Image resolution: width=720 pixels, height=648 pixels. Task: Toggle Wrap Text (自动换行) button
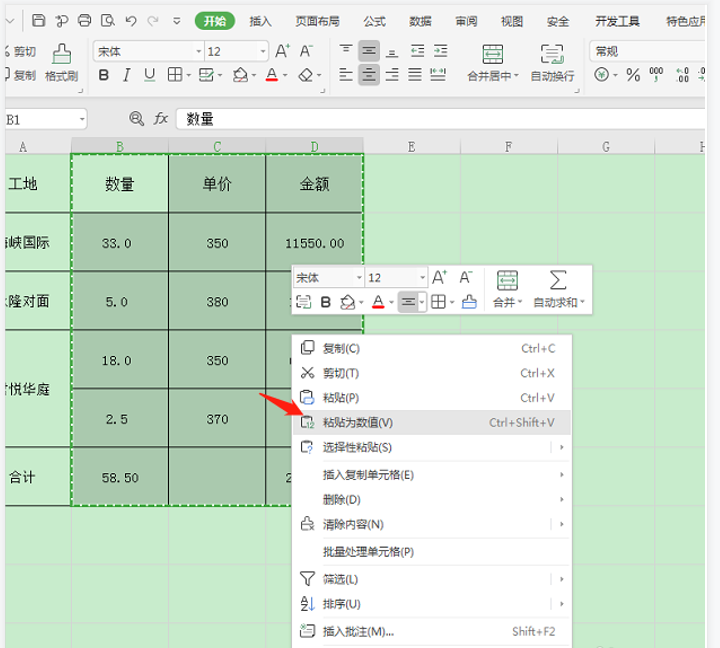pyautogui.click(x=552, y=61)
